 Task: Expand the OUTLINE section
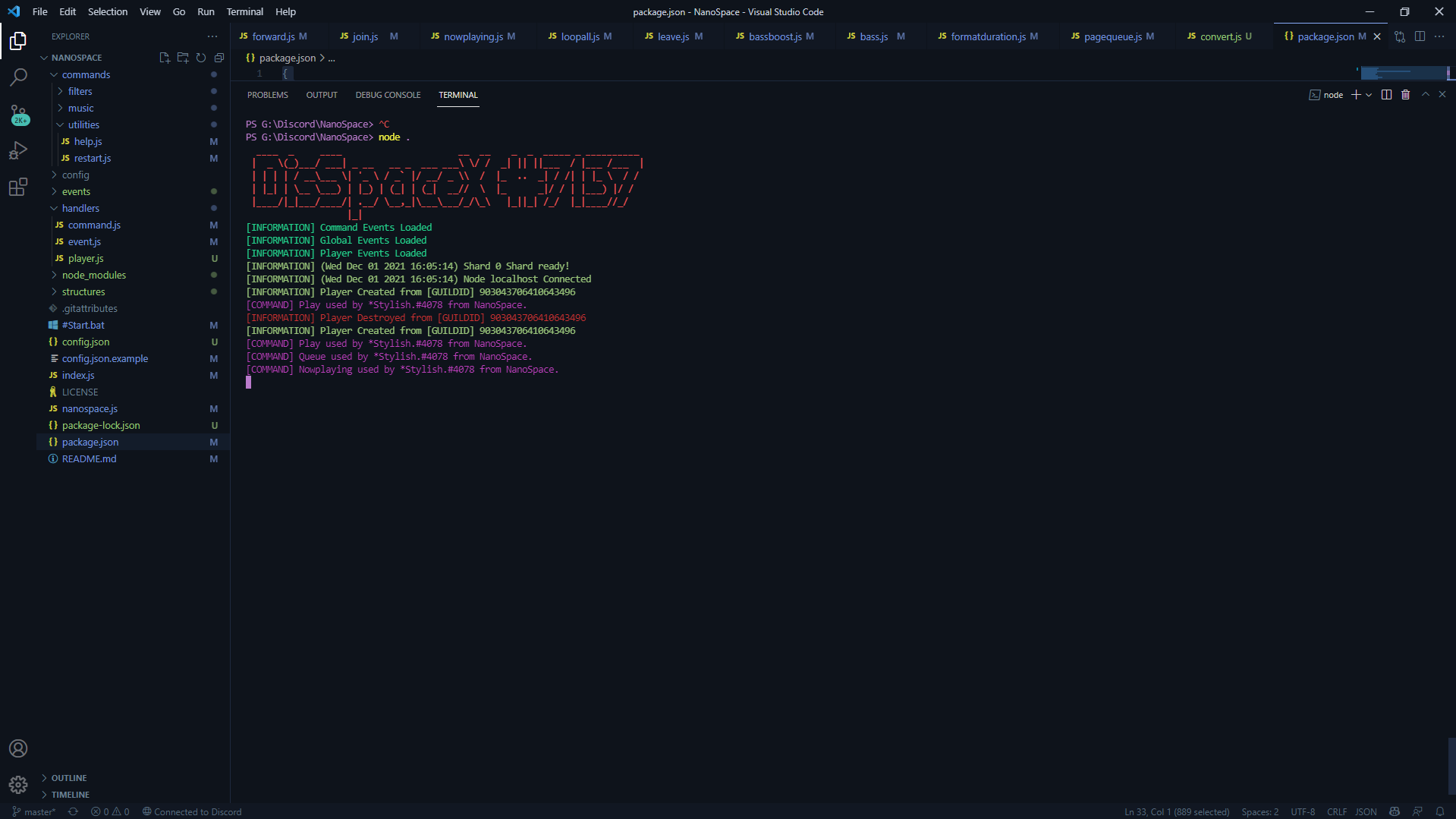click(x=68, y=778)
